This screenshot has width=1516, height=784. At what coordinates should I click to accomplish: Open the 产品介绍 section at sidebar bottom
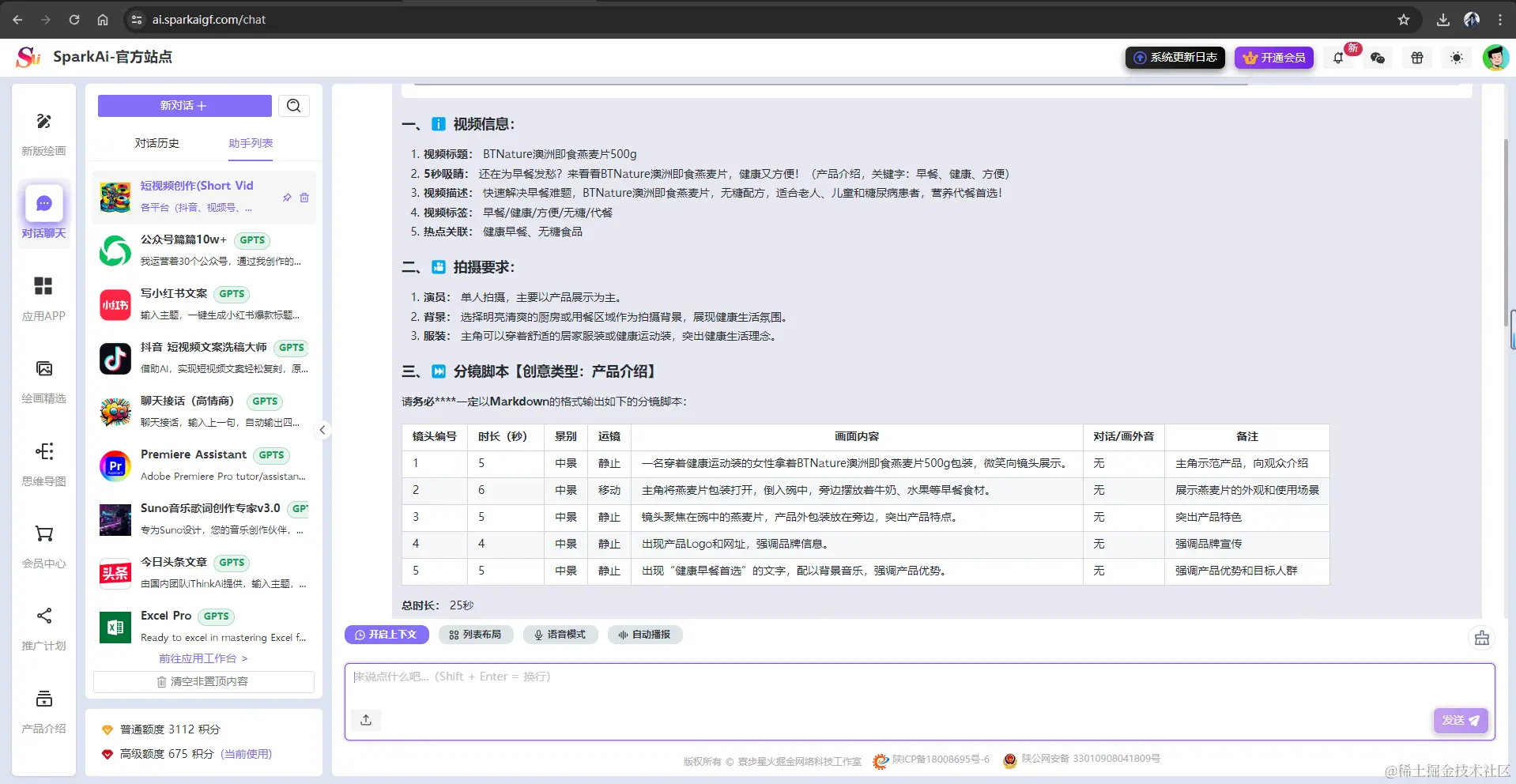pos(43,710)
